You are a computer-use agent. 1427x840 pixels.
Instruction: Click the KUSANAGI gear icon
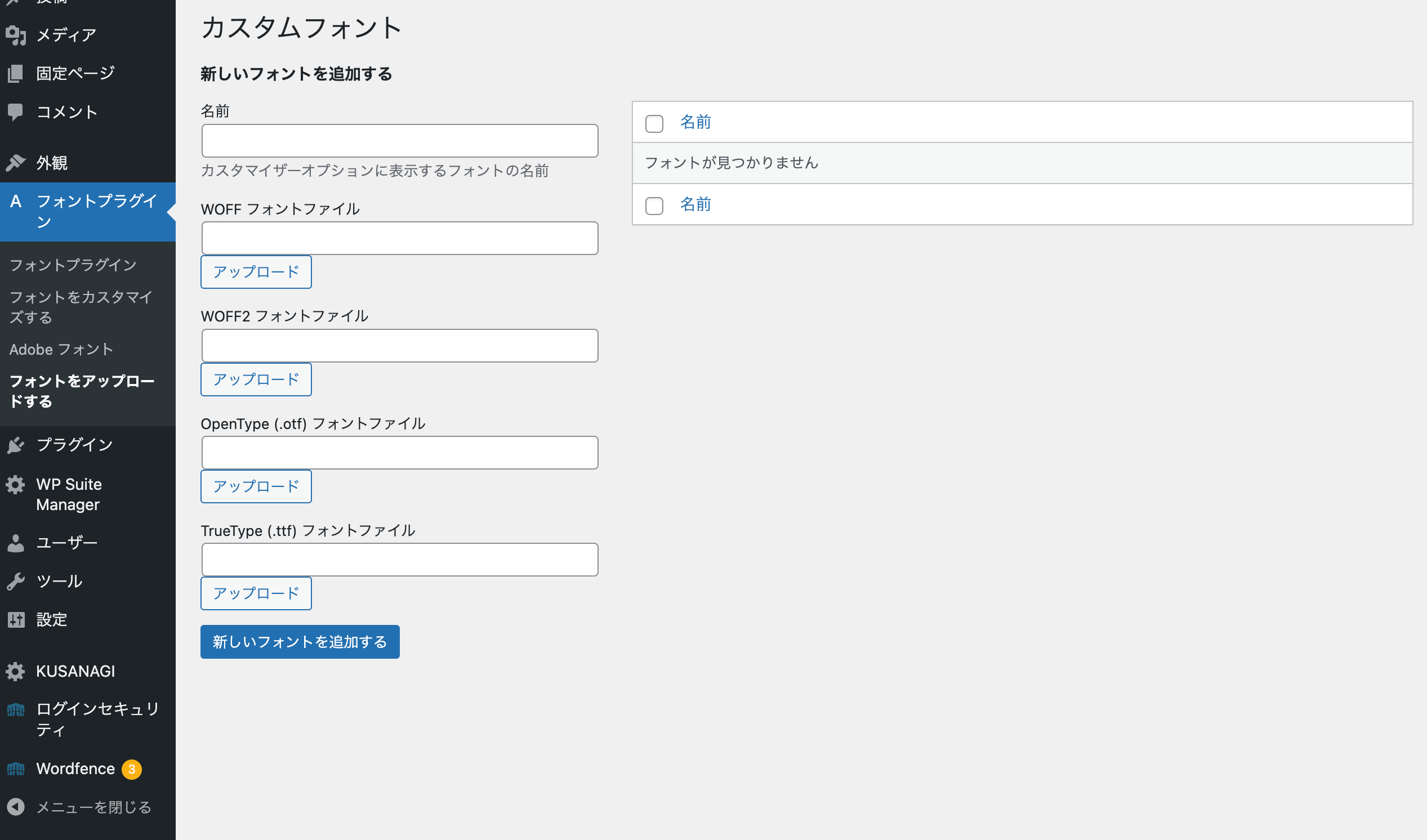[16, 671]
